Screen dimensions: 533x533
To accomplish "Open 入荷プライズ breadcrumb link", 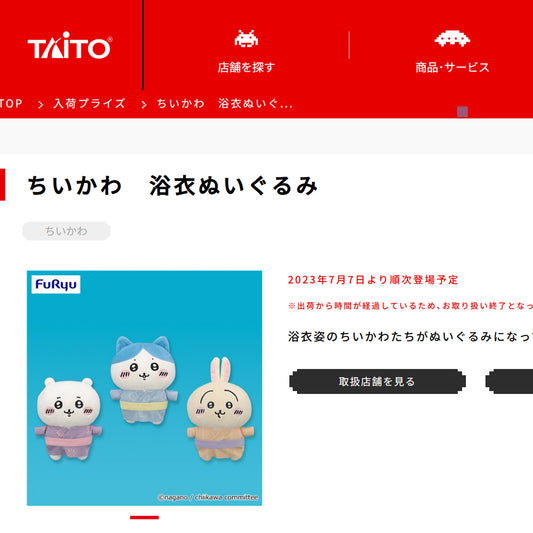I will (x=89, y=103).
